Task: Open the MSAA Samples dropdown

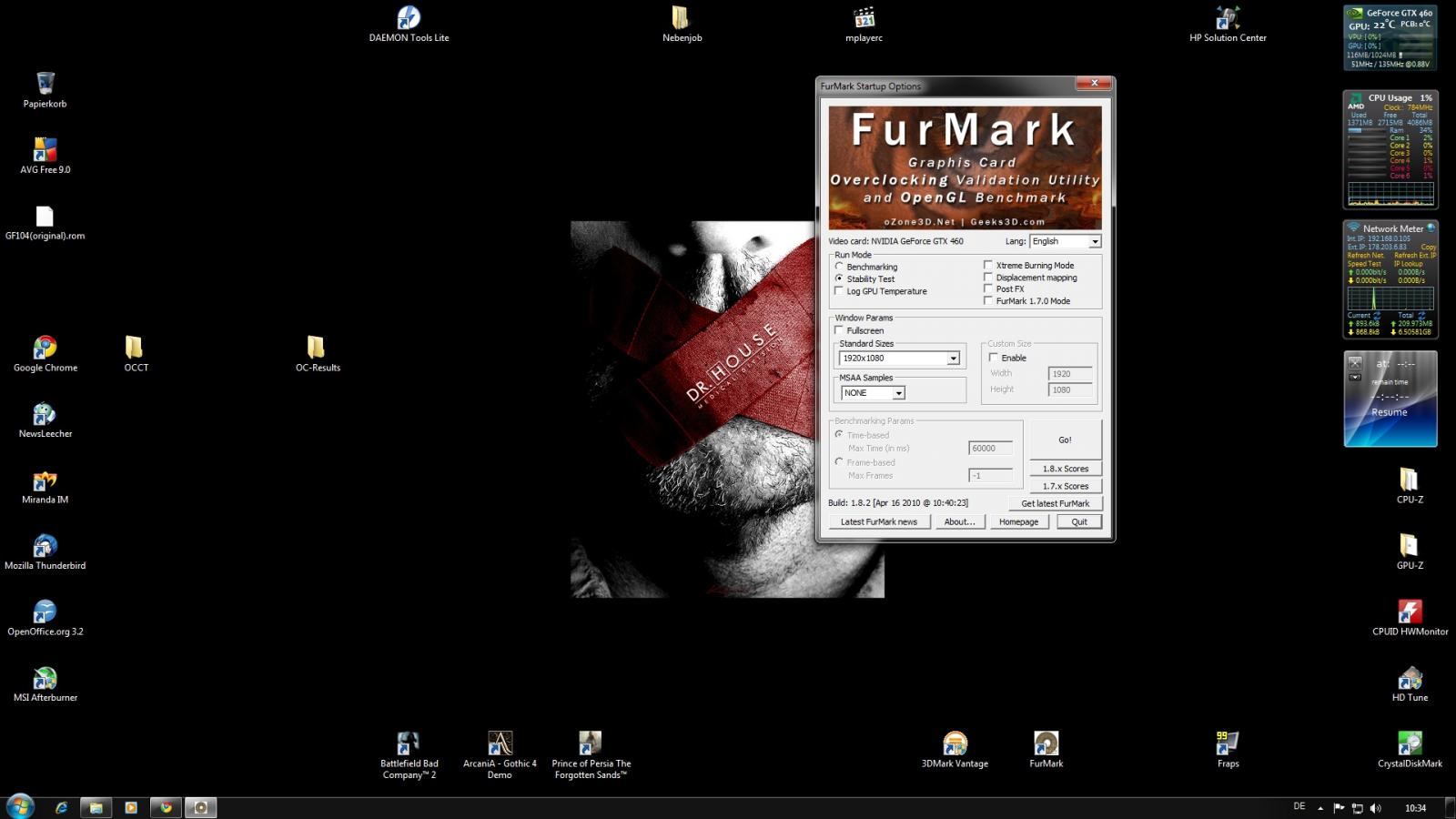Action: 873,393
